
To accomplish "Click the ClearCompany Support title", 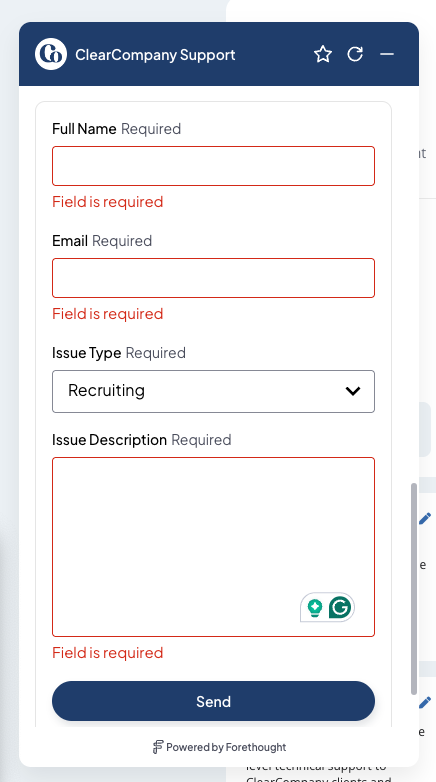I will 155,54.
